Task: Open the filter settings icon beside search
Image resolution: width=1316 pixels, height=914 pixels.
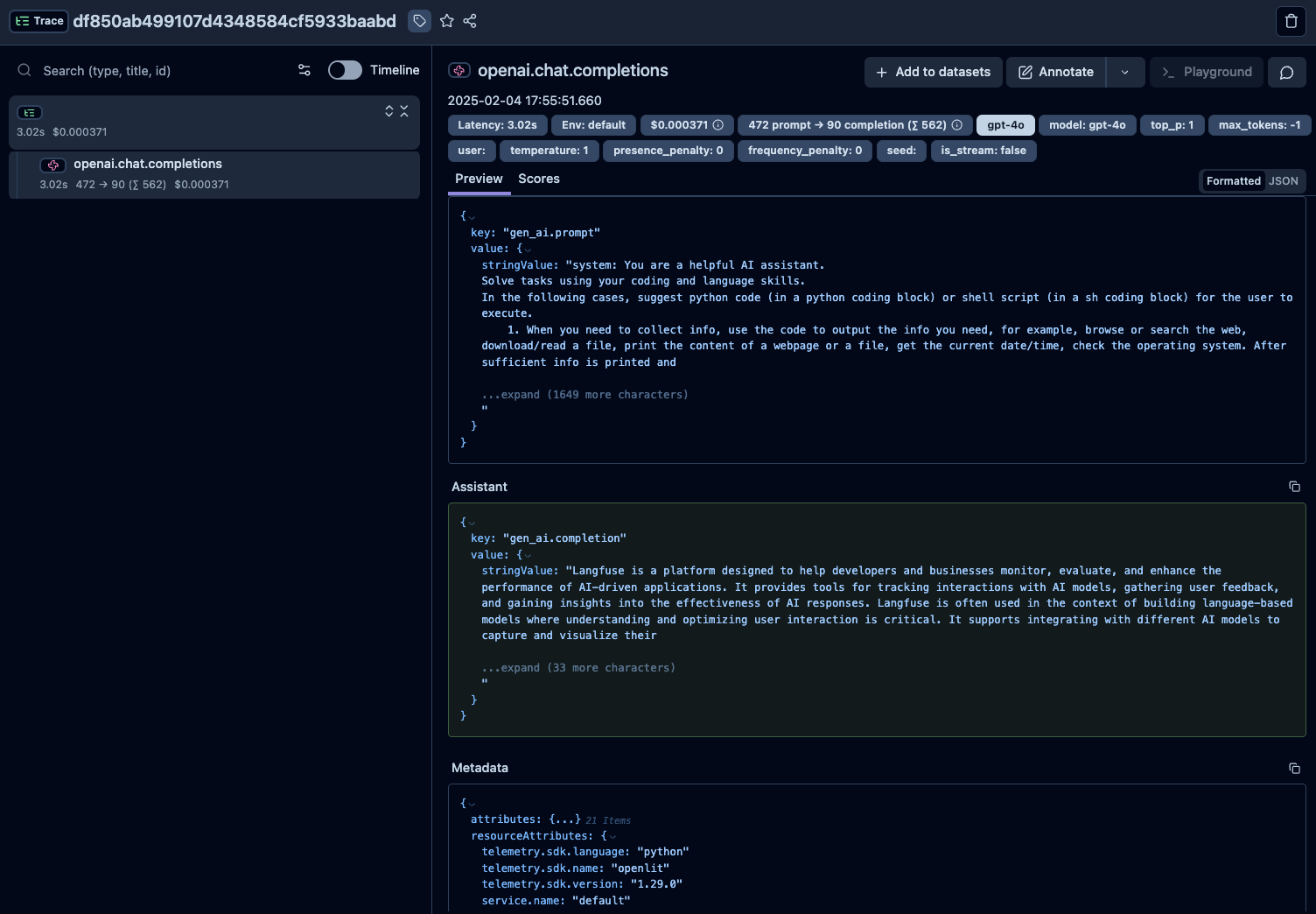Action: [304, 70]
